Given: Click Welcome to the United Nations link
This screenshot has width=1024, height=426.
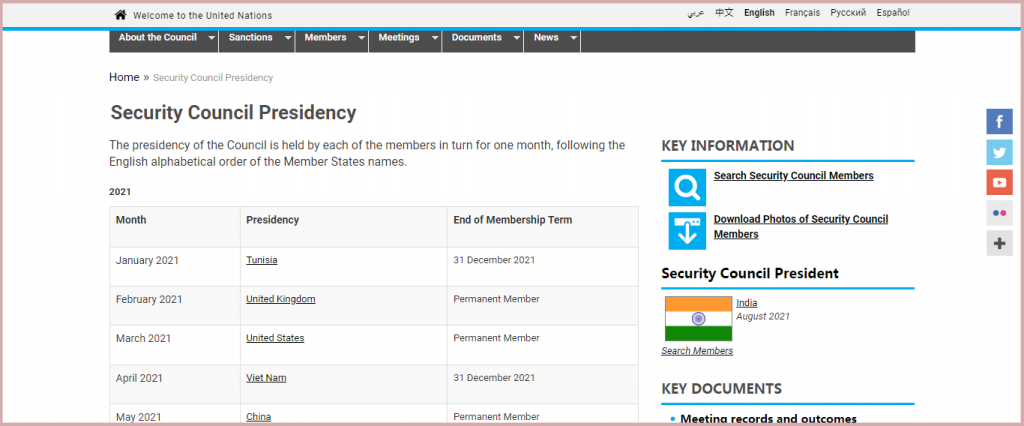Looking at the screenshot, I should [x=202, y=16].
